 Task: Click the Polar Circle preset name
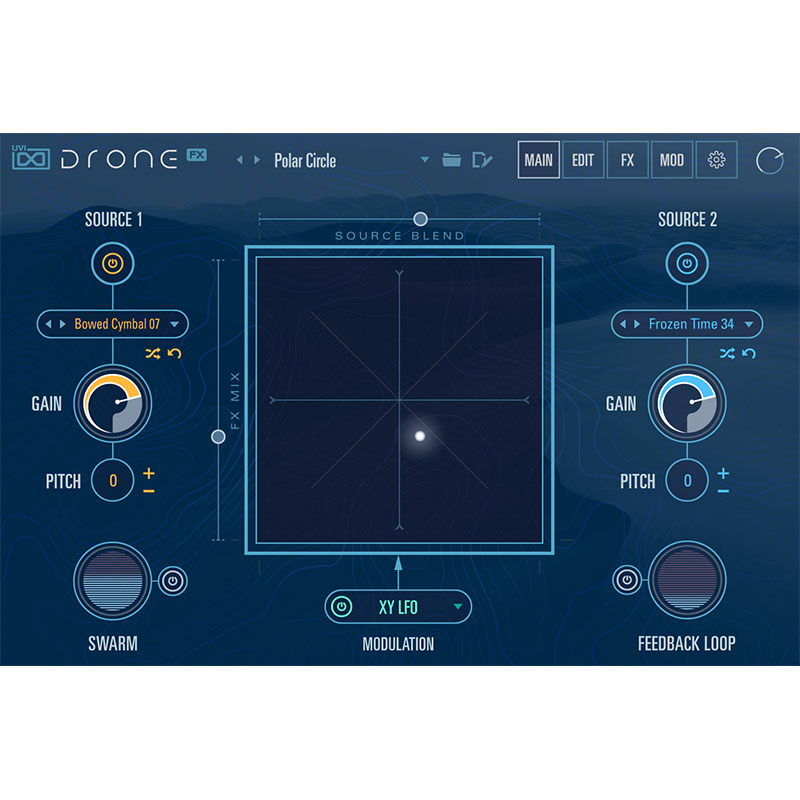click(x=305, y=161)
